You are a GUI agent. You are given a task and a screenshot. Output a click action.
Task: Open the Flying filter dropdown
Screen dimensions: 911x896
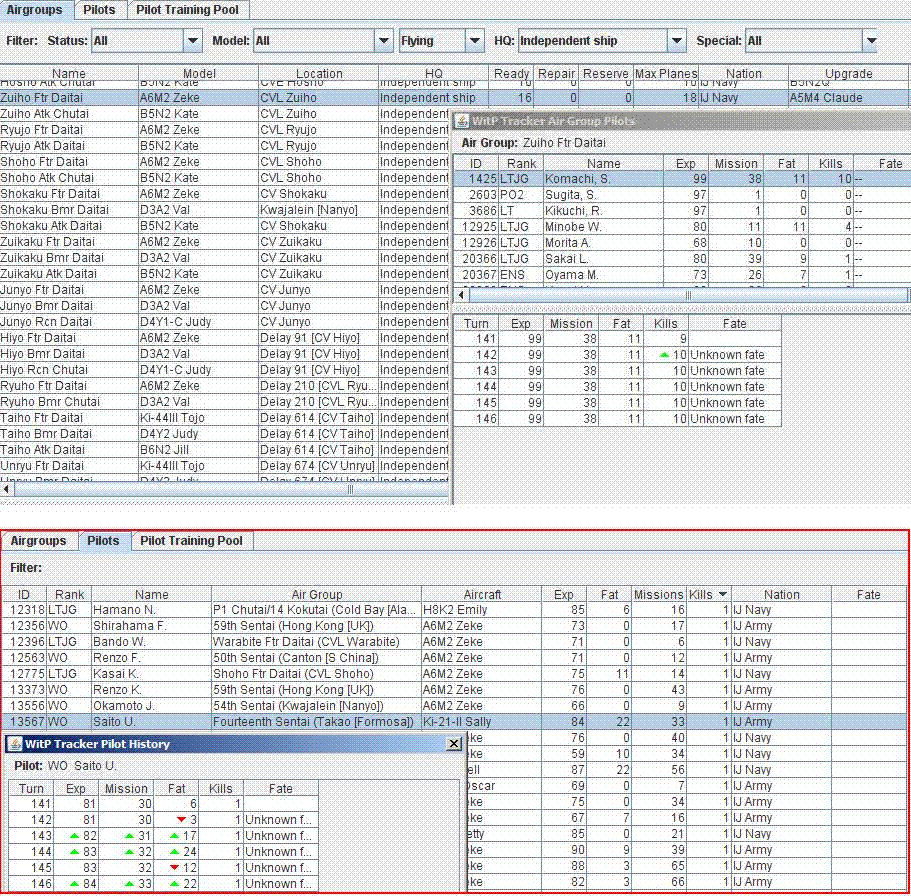[x=475, y=41]
